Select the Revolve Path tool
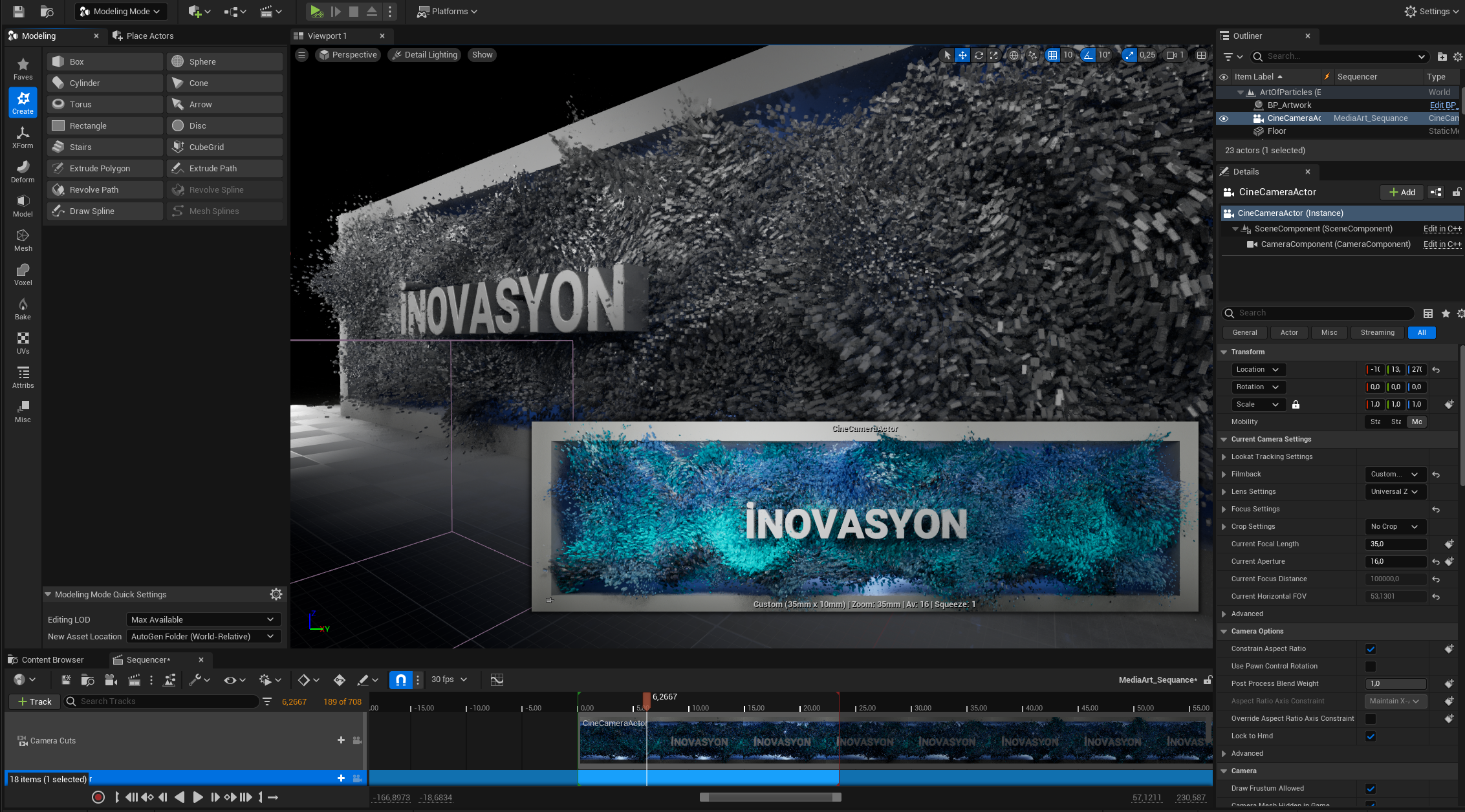 click(105, 189)
